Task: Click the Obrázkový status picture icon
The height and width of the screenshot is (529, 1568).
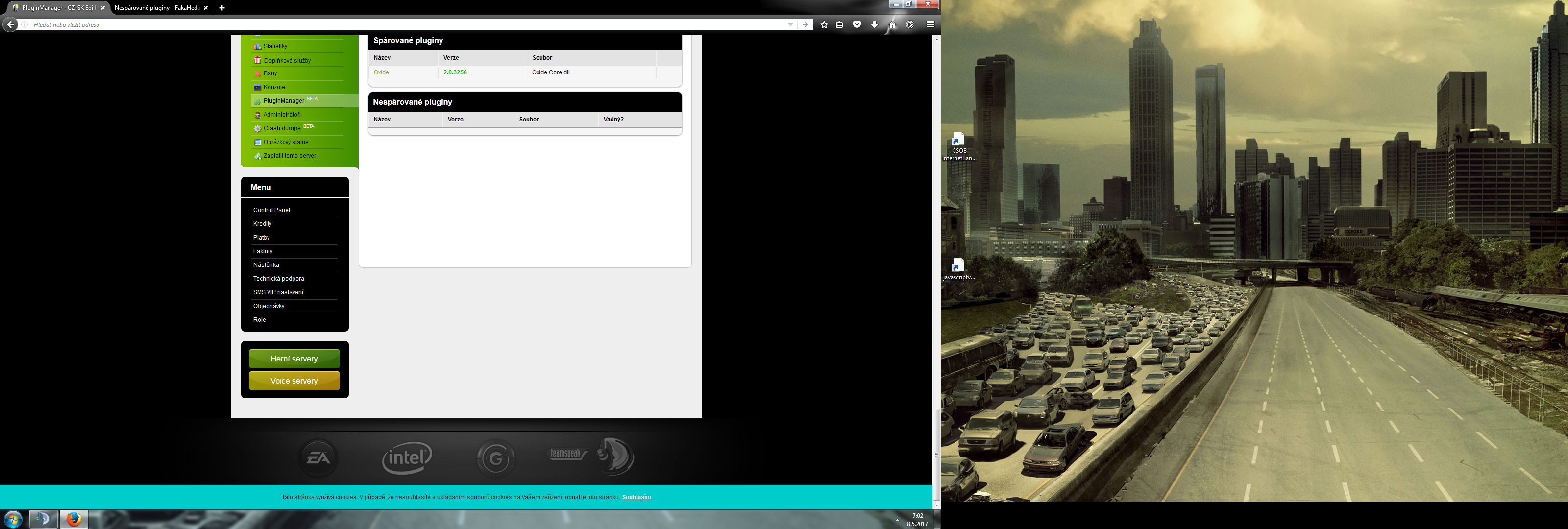Action: tap(257, 143)
